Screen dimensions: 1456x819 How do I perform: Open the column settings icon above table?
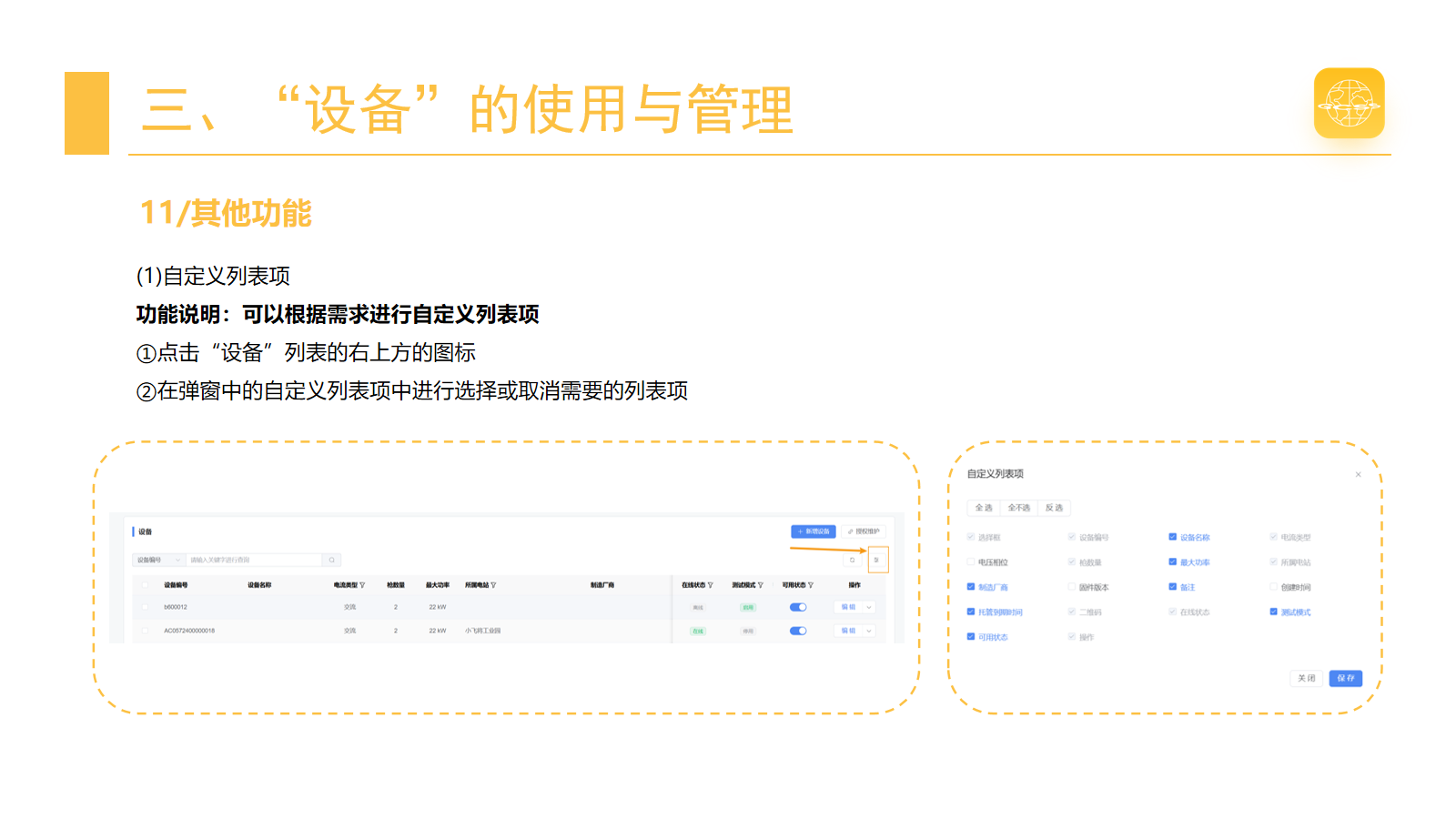tap(877, 560)
